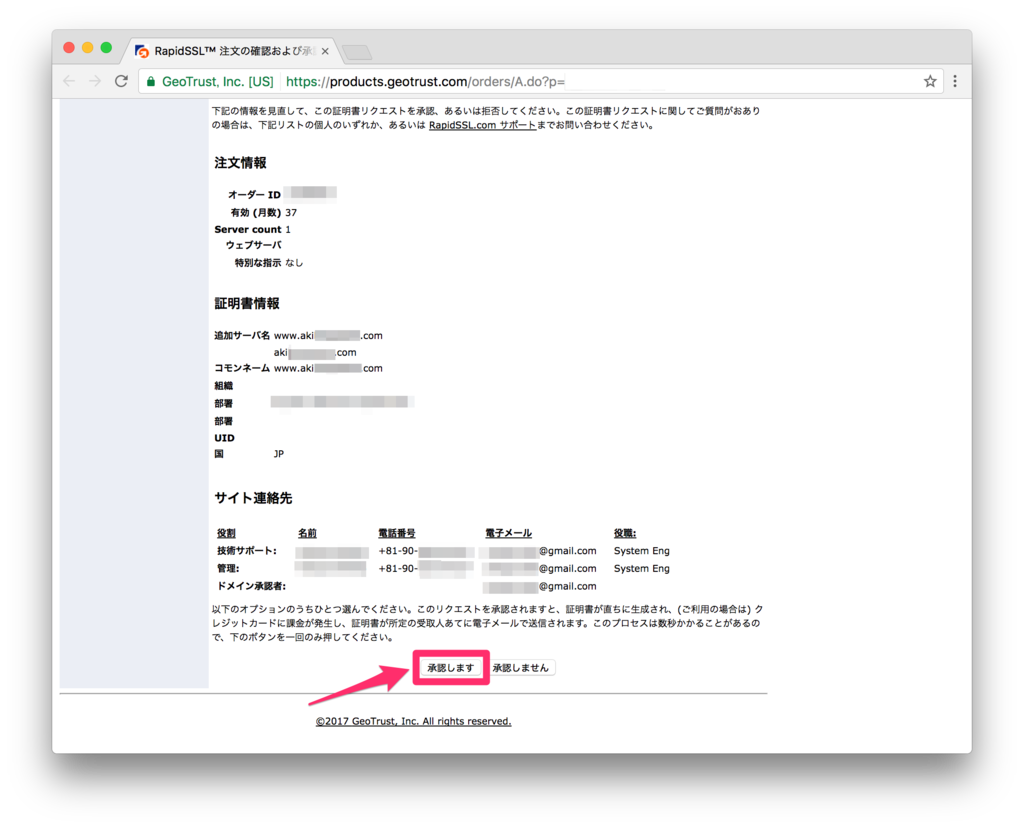1024x828 pixels.
Task: Click the browser forward arrow
Action: coord(95,81)
